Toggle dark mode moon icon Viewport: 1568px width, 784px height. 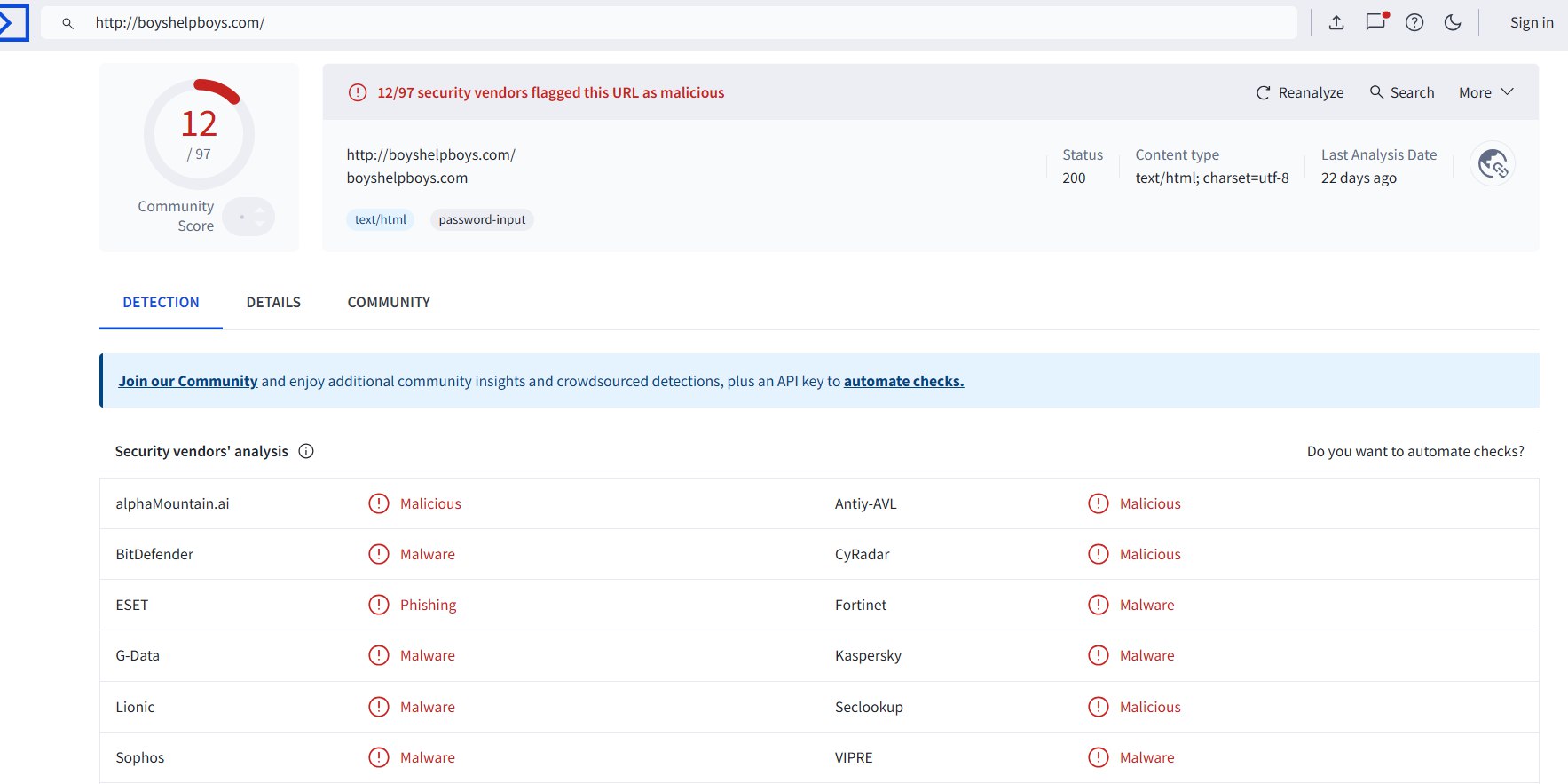(x=1453, y=22)
